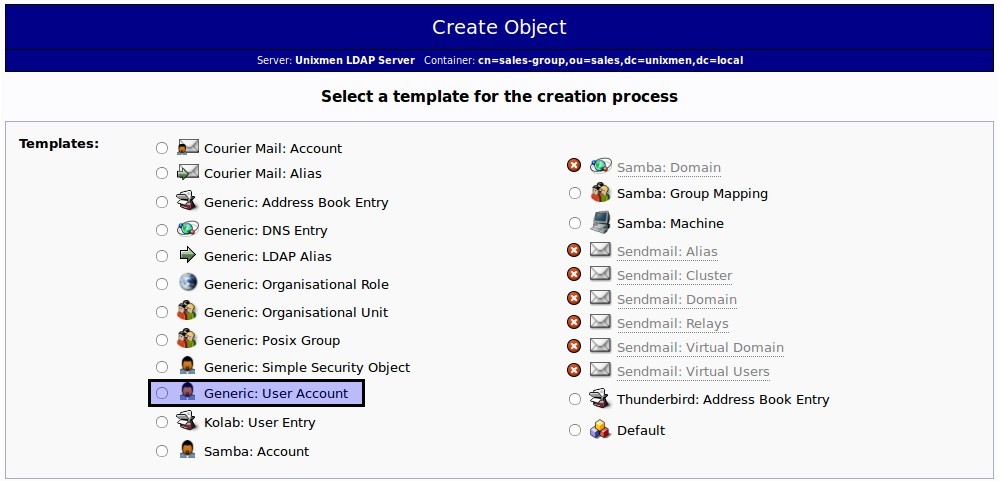Click the Generic DNS Entry globe icon

pos(188,229)
